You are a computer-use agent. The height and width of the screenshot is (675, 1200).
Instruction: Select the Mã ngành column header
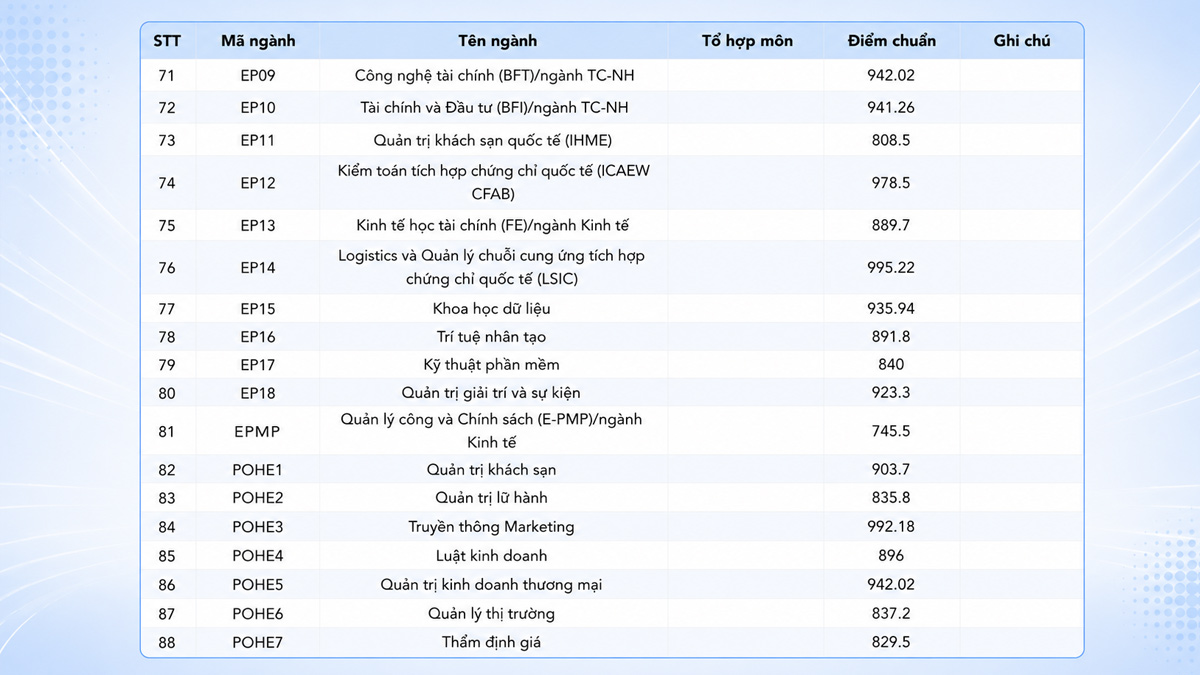pos(258,41)
